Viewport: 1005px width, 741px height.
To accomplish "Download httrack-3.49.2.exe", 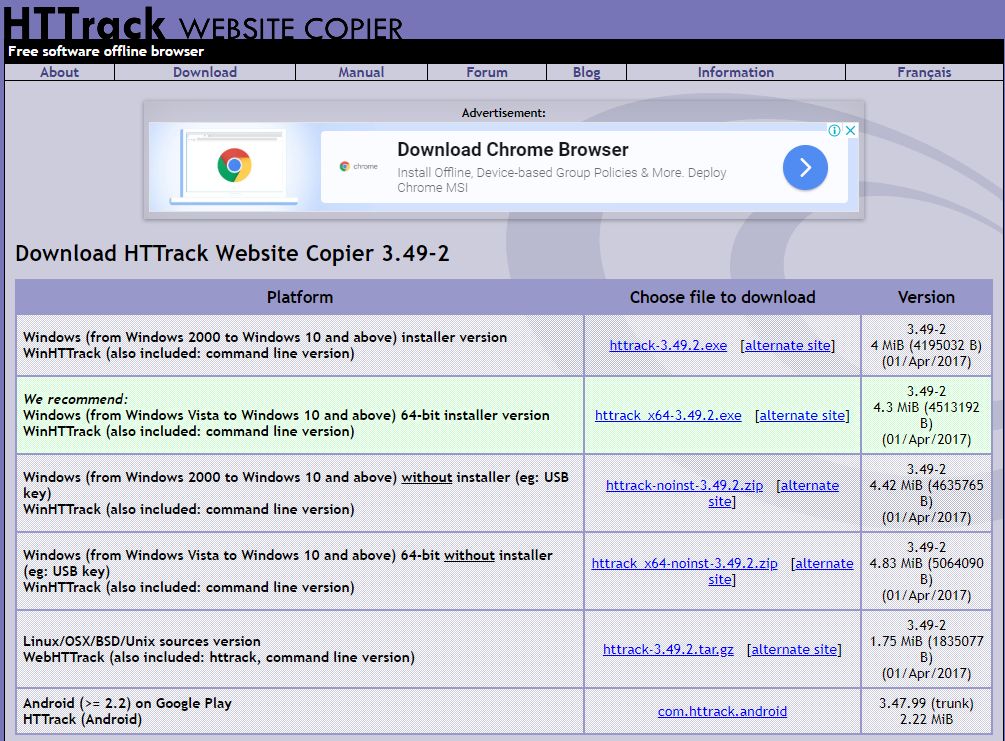I will pos(669,346).
